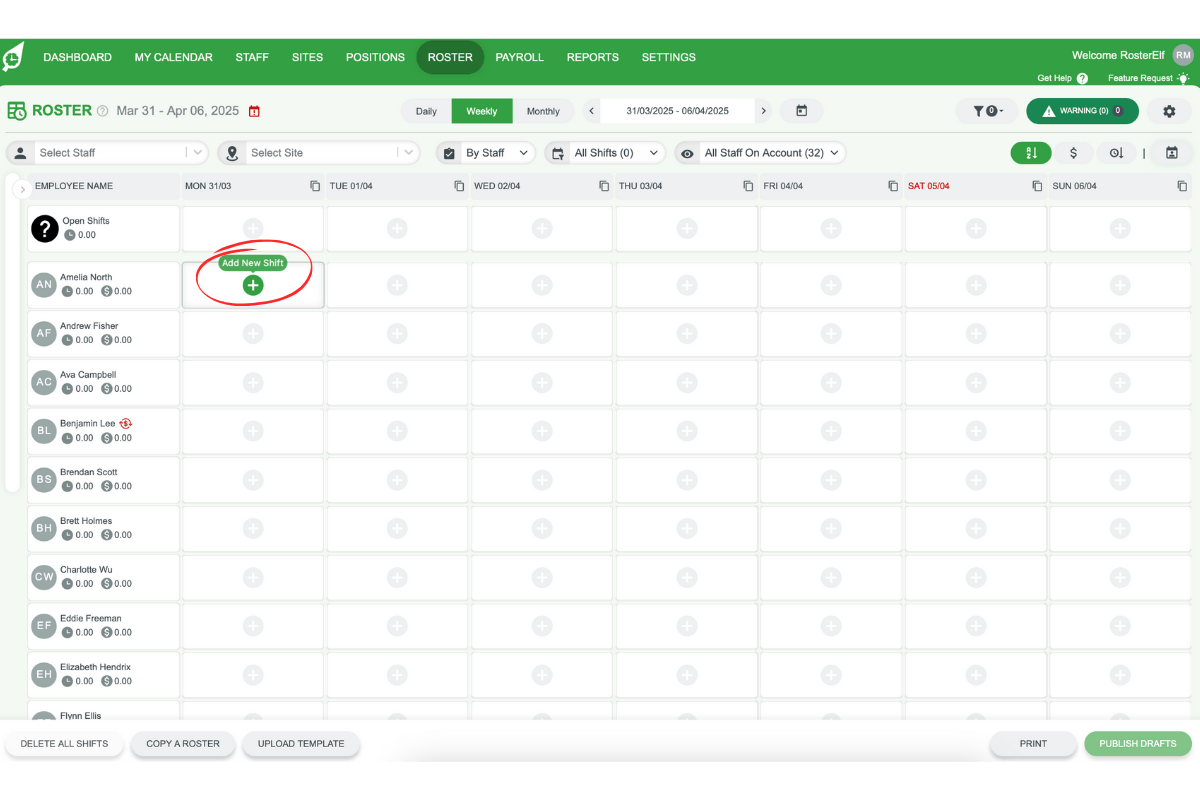Click the Publish Drafts button
This screenshot has width=1200, height=800.
1137,744
